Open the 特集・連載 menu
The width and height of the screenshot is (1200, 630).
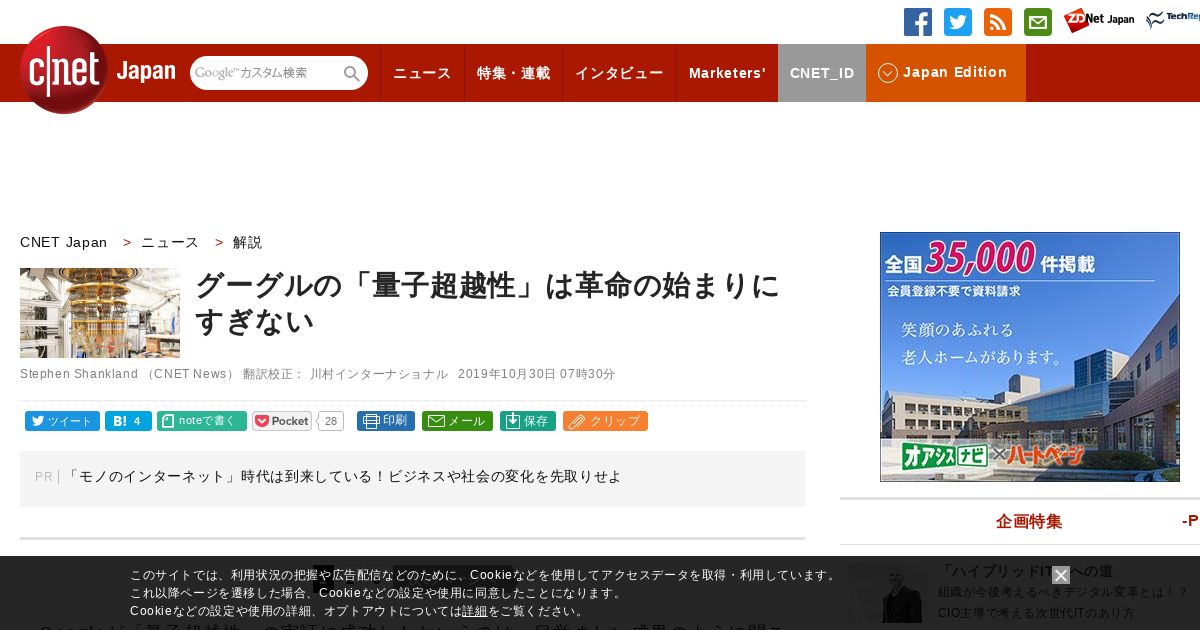point(513,73)
